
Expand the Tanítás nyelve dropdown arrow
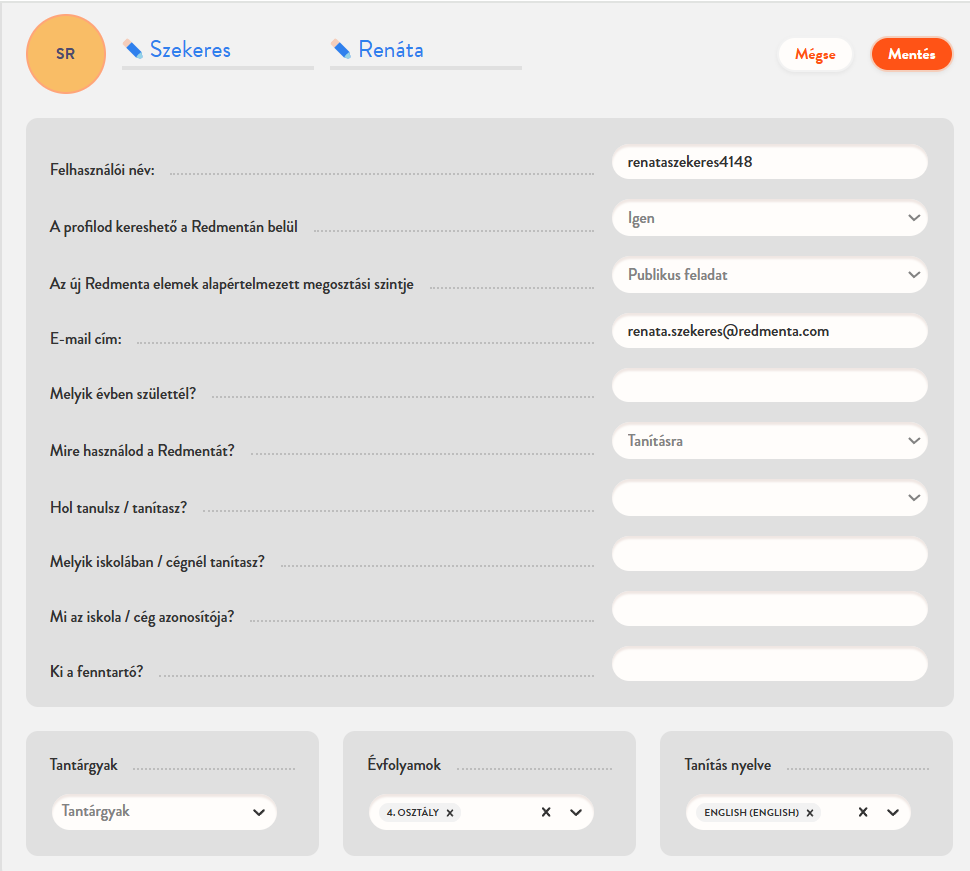click(893, 812)
